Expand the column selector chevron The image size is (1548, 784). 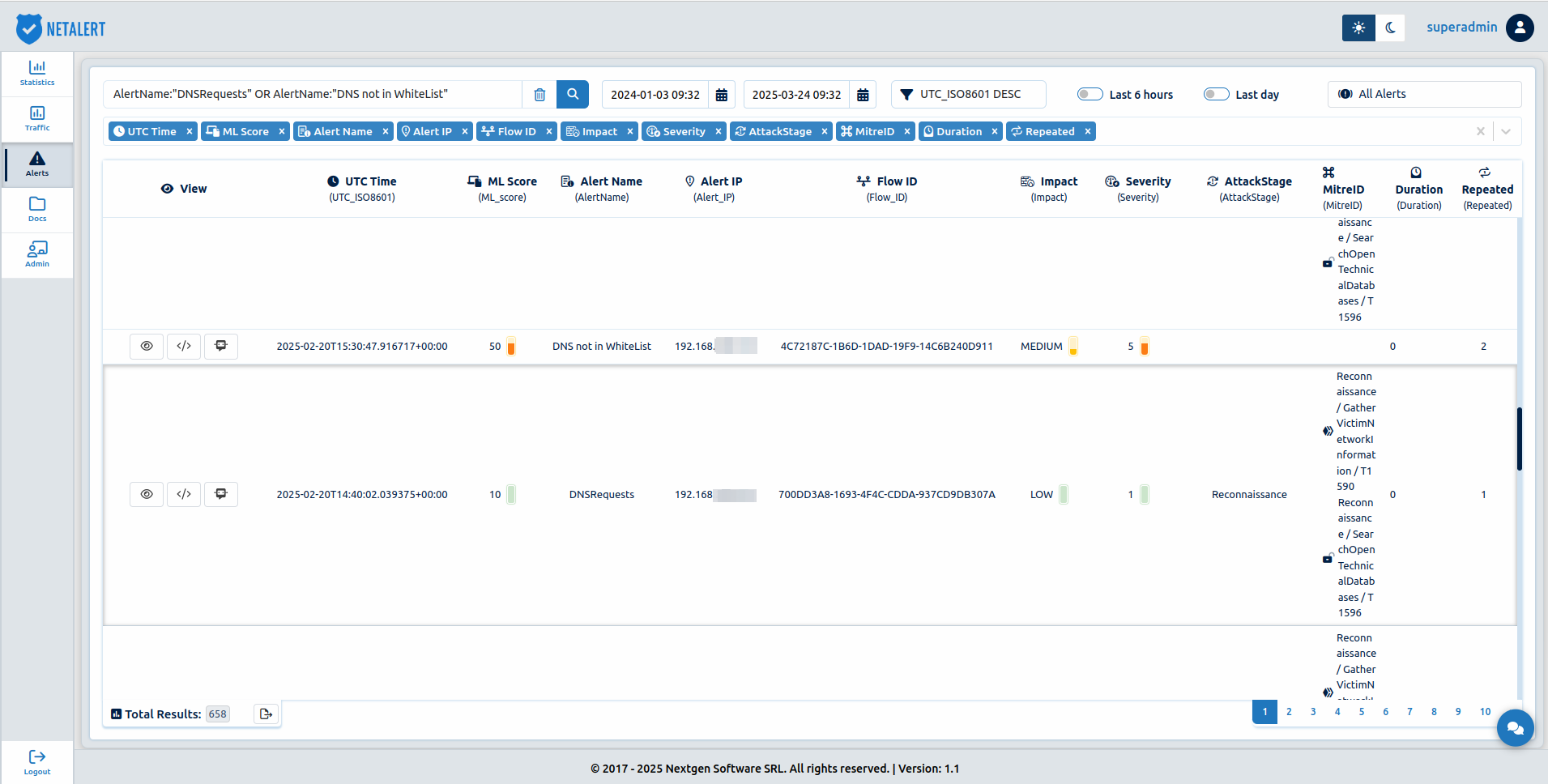(x=1506, y=131)
